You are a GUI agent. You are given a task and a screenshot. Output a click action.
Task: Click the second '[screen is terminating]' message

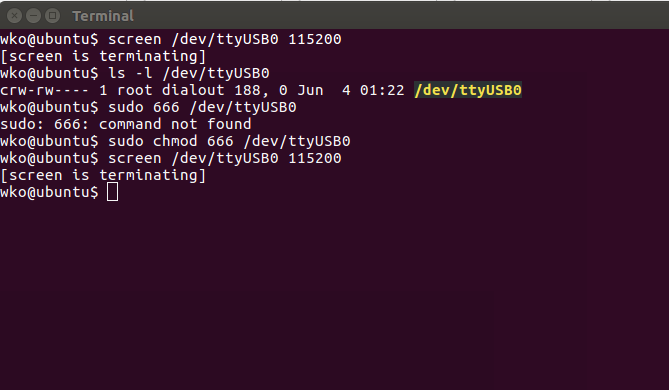103,175
